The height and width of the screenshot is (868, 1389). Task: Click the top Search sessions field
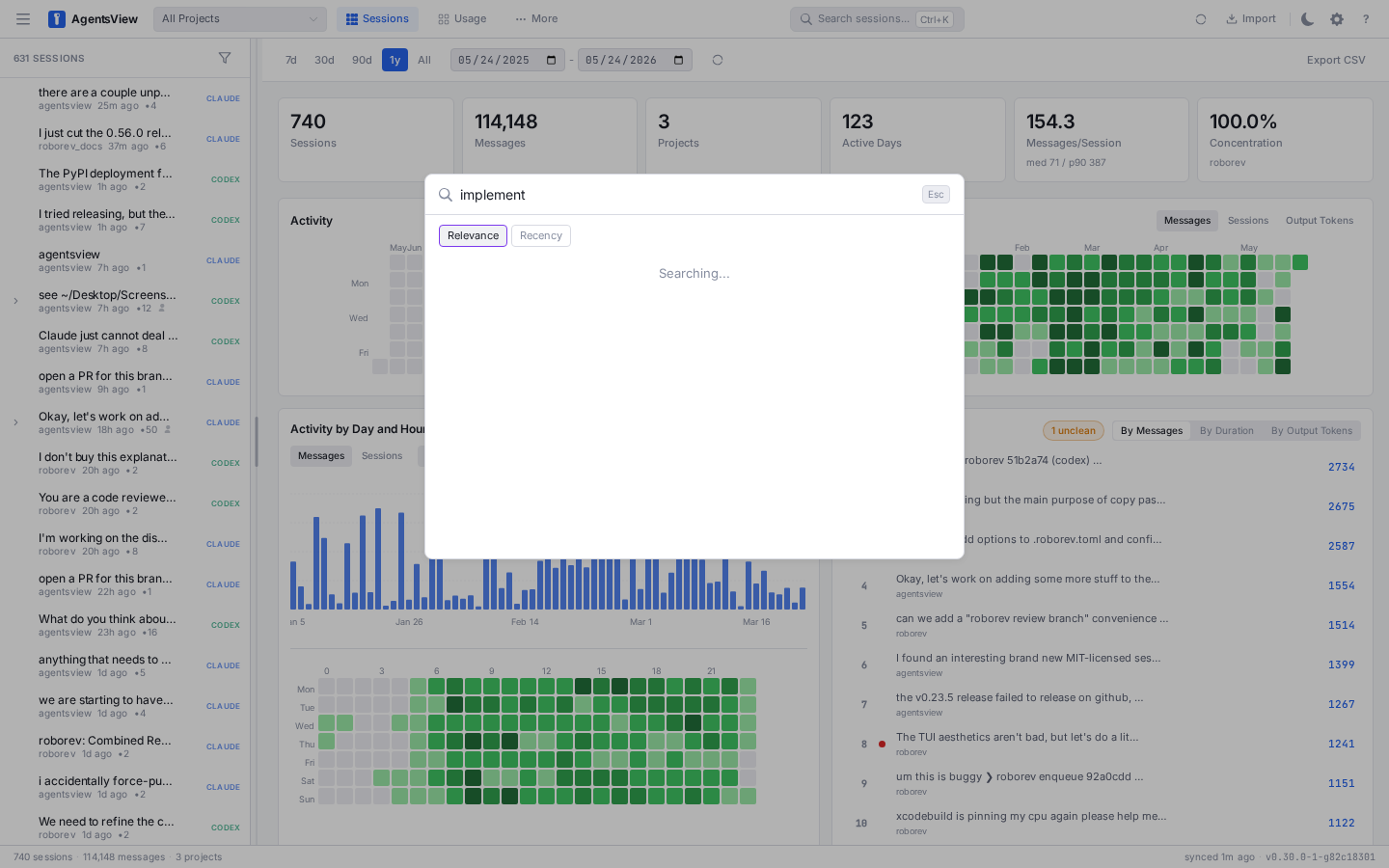(877, 19)
